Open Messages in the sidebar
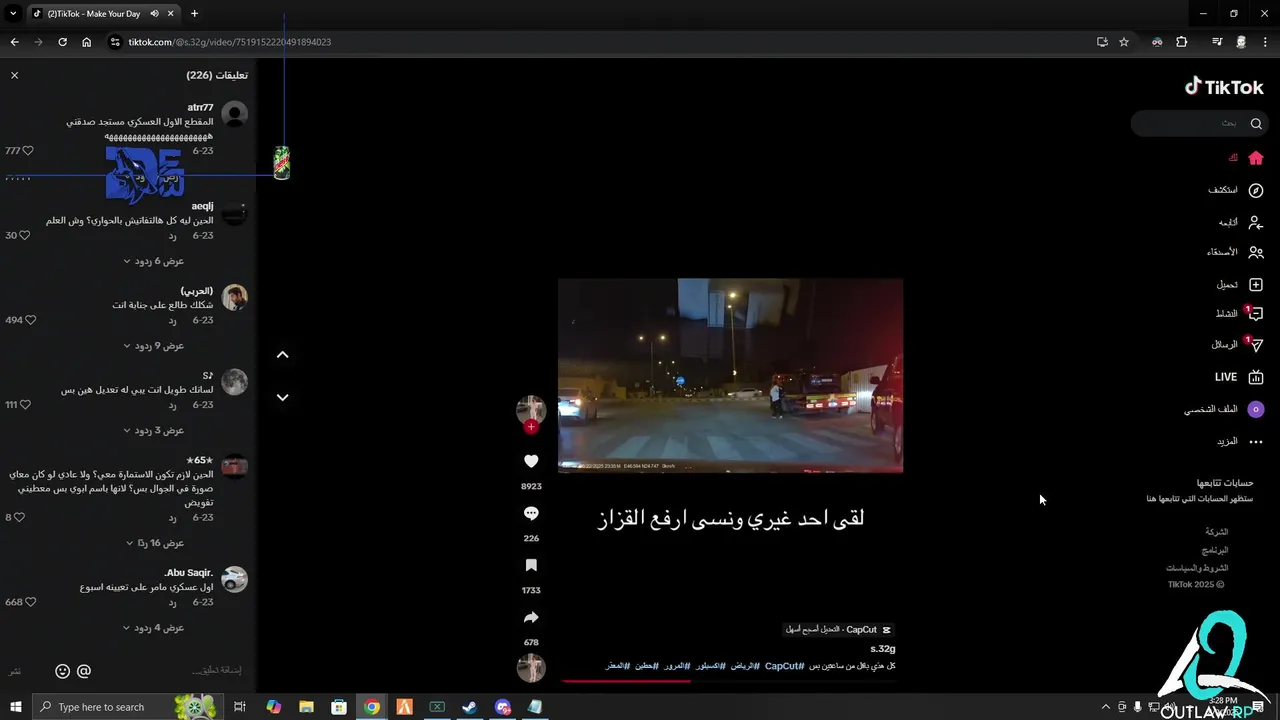Screen dimensions: 1280x720 click(x=1237, y=345)
